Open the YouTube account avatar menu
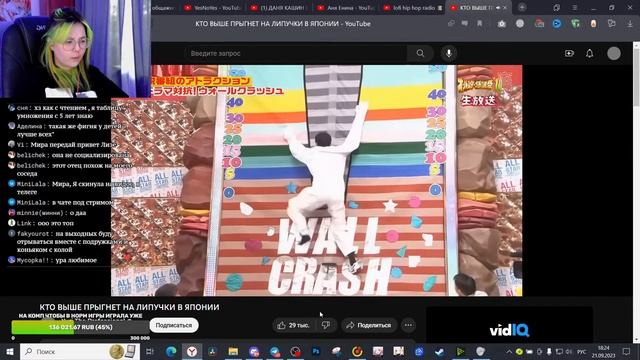The width and height of the screenshot is (640, 360). (613, 53)
